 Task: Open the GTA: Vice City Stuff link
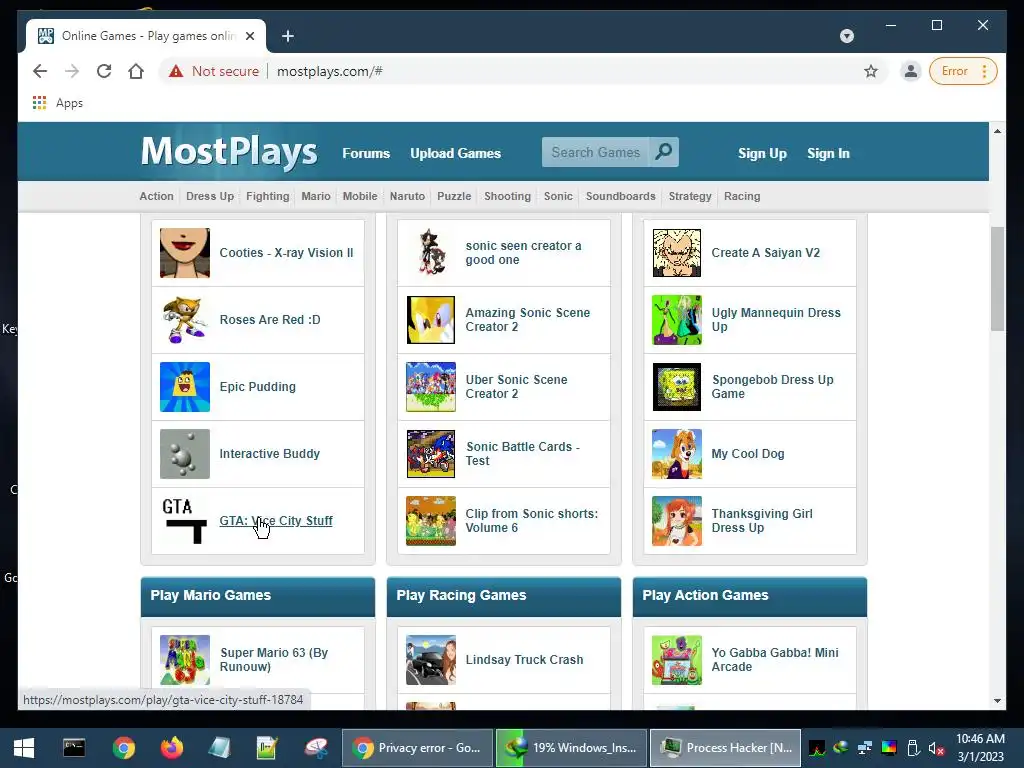(x=276, y=520)
